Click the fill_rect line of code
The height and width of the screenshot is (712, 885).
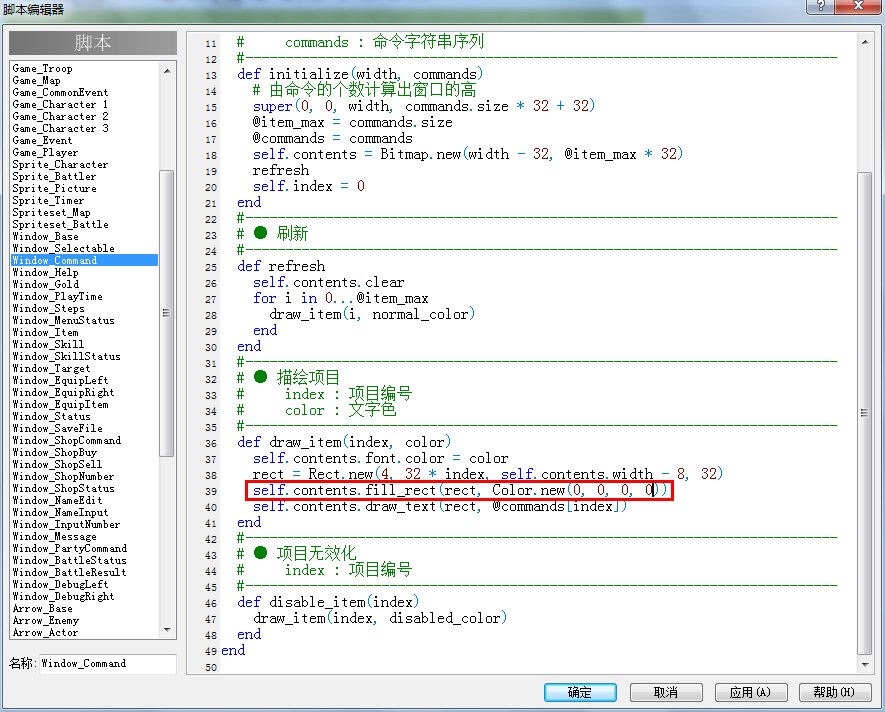tap(460, 490)
